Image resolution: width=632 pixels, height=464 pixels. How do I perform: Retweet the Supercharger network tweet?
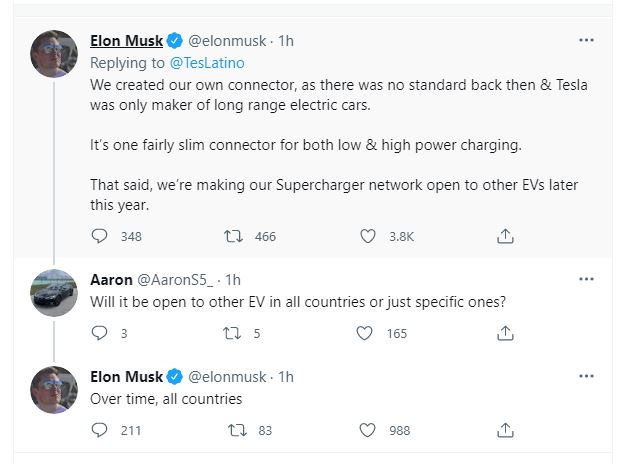click(x=239, y=237)
